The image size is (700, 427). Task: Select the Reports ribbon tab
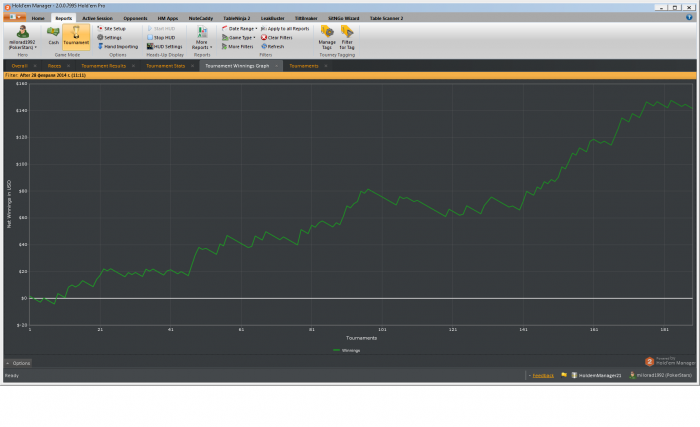(x=63, y=18)
